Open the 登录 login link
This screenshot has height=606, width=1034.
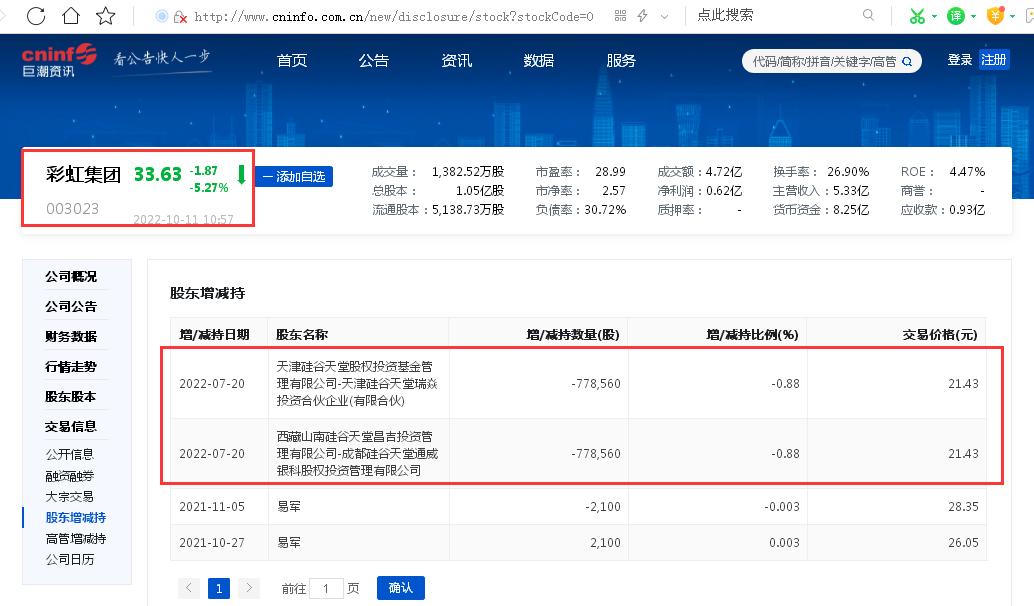point(959,60)
